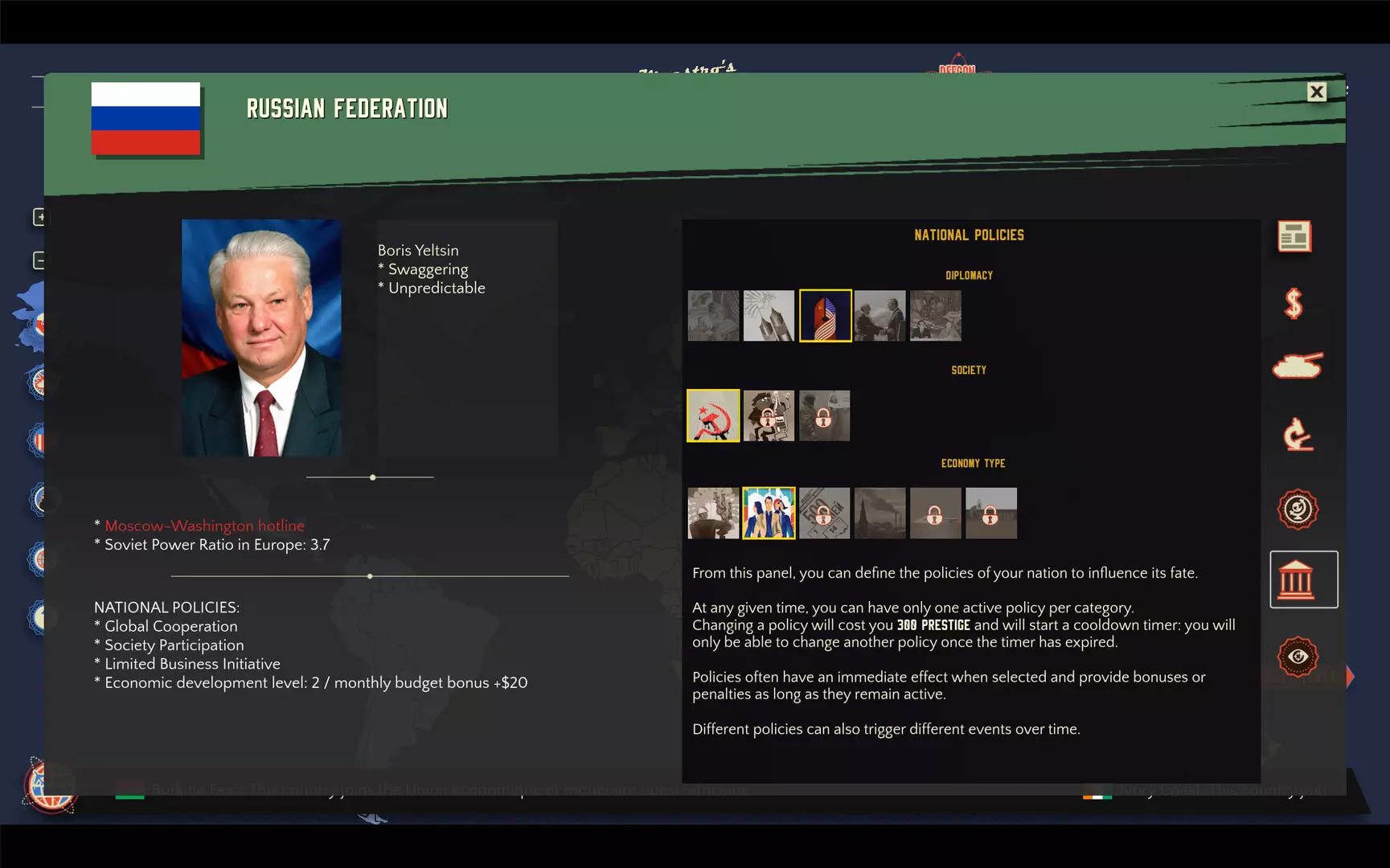Click the 'Swaggering' leader trait

click(428, 269)
